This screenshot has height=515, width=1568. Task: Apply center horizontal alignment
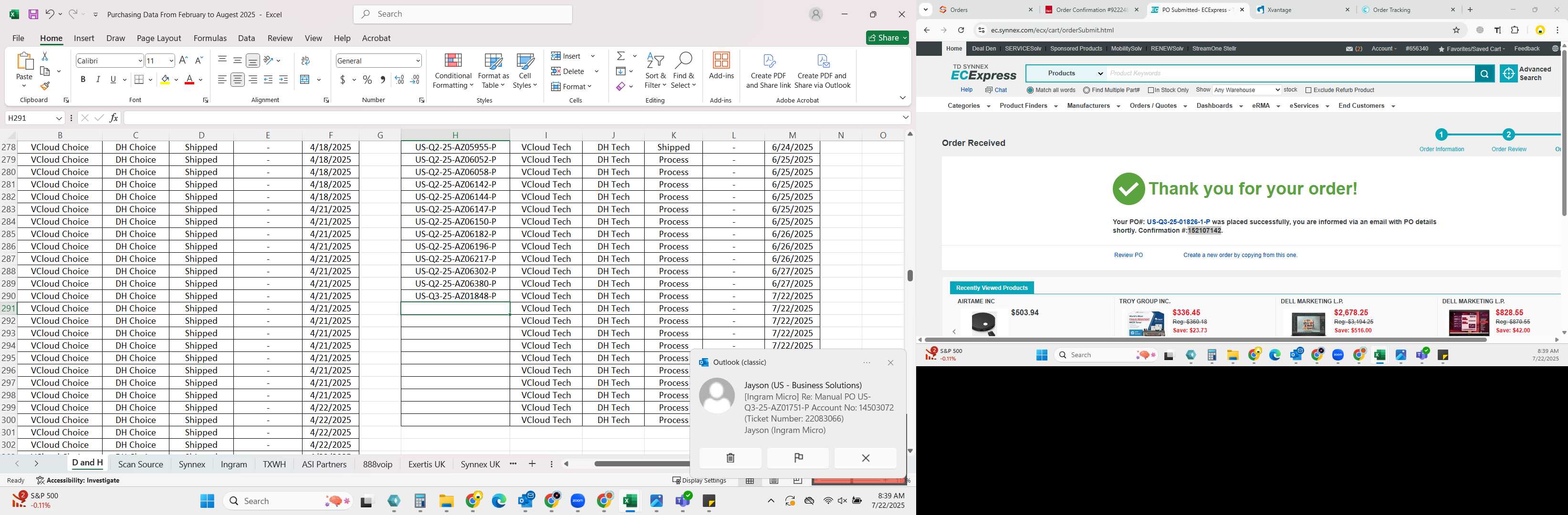point(237,80)
